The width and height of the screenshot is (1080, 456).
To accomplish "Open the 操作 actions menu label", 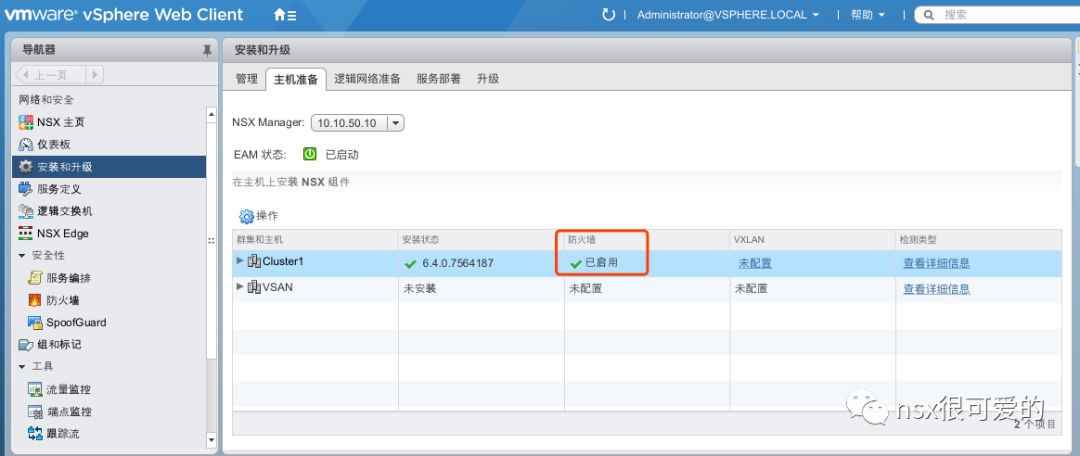I will [x=267, y=216].
